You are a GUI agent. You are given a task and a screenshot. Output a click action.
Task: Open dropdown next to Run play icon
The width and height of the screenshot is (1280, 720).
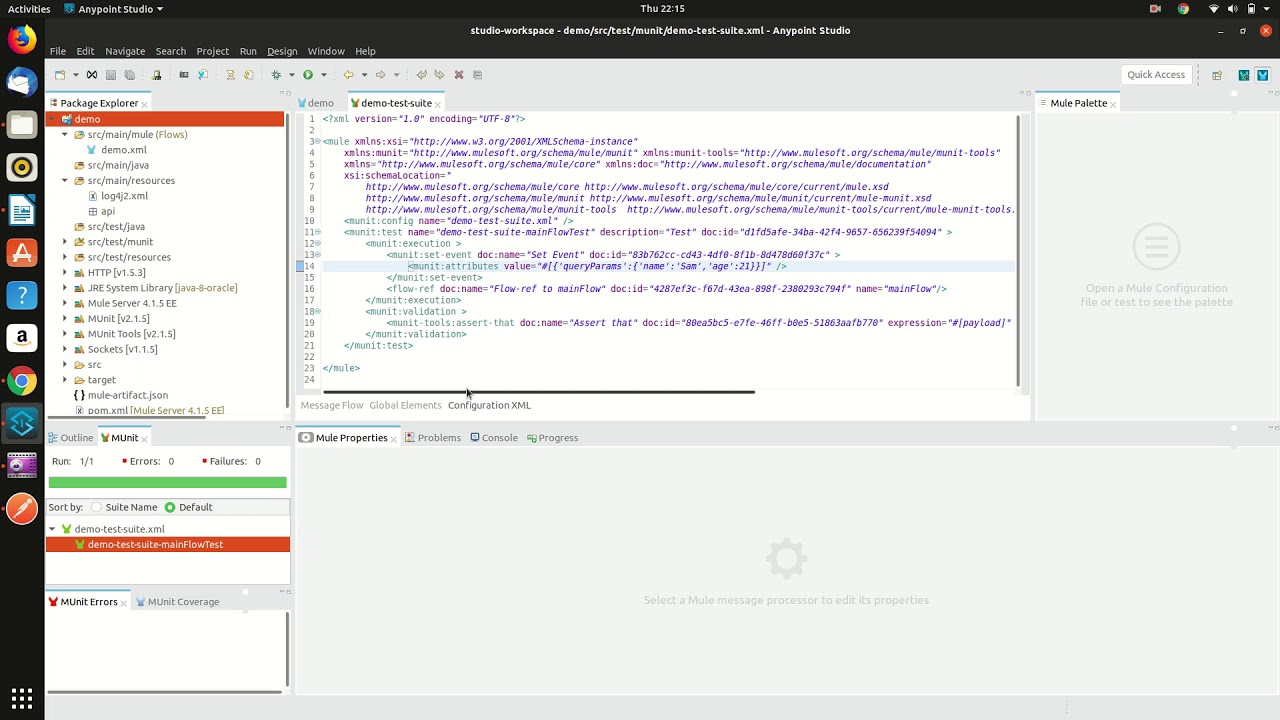(x=323, y=75)
